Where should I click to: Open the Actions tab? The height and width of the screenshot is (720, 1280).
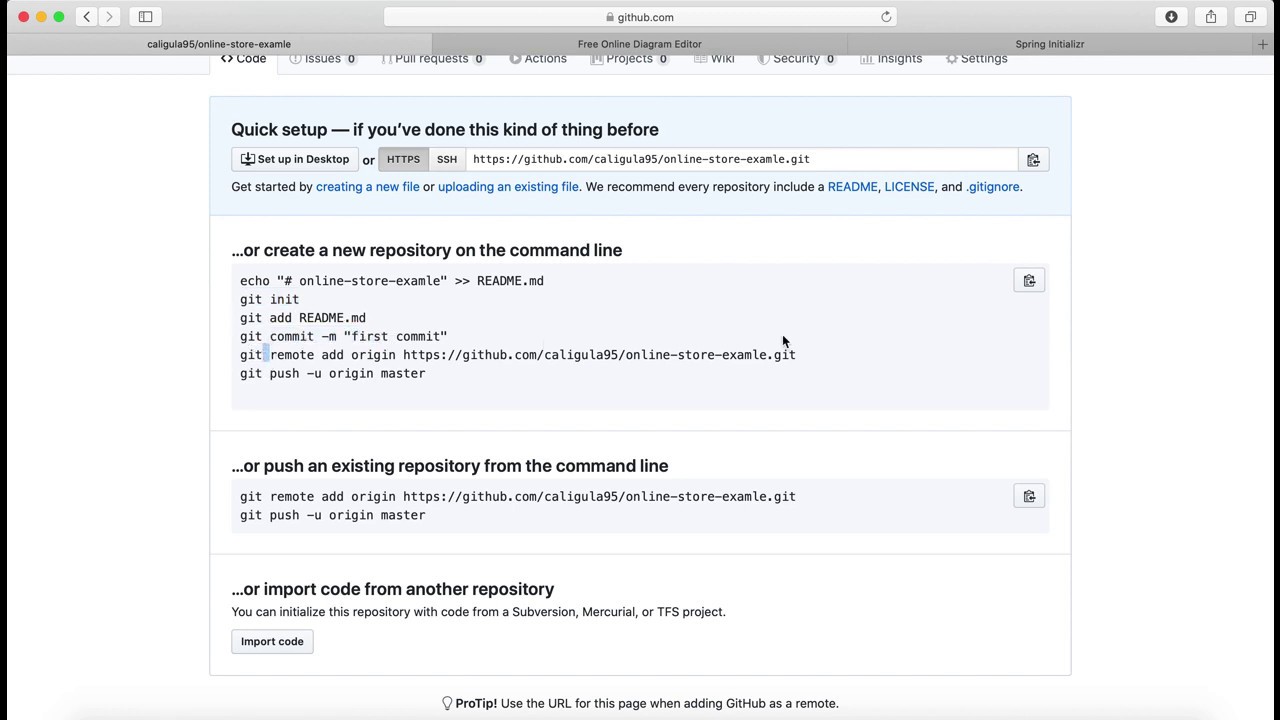[538, 59]
